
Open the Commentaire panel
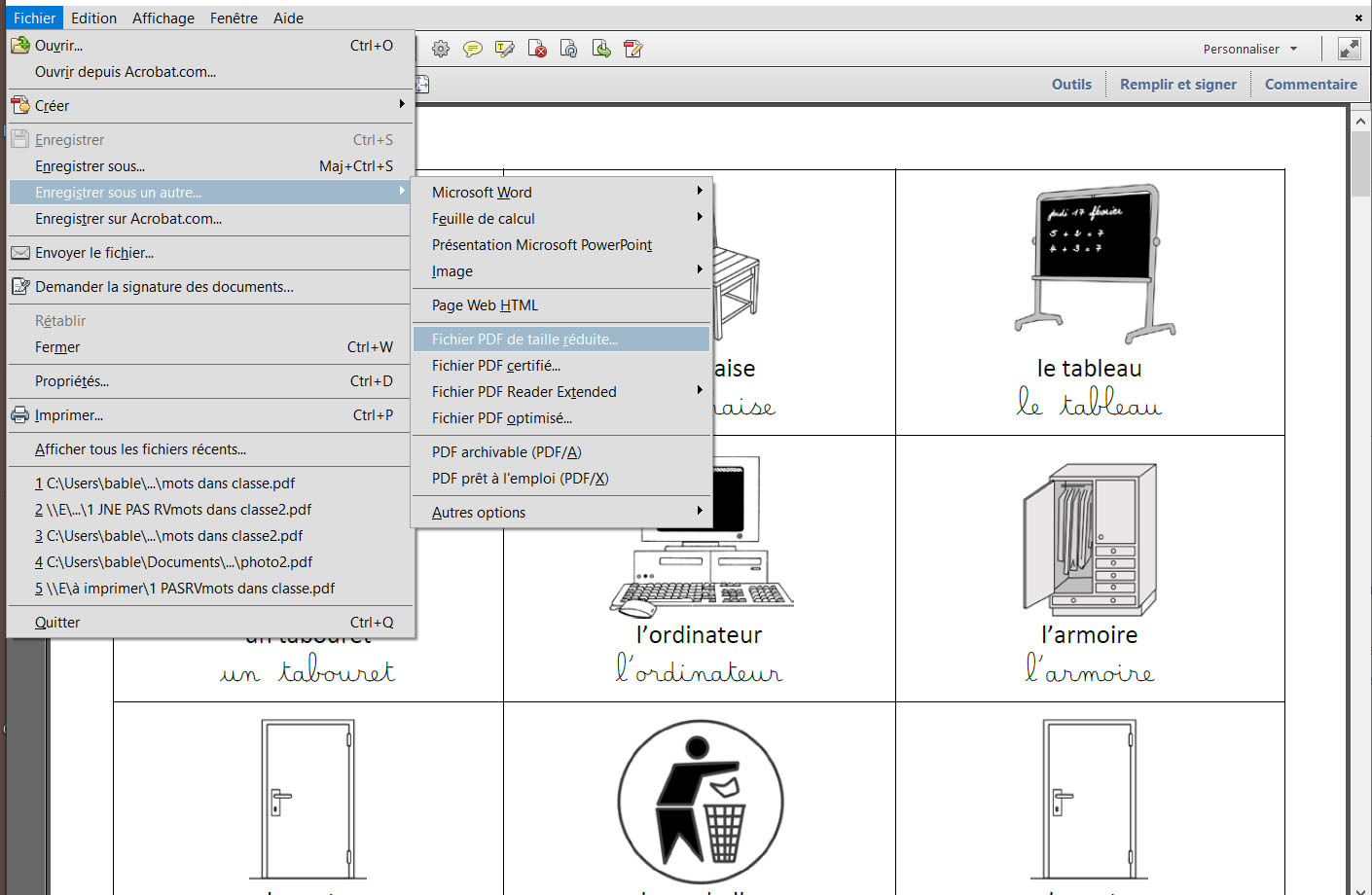point(1310,85)
